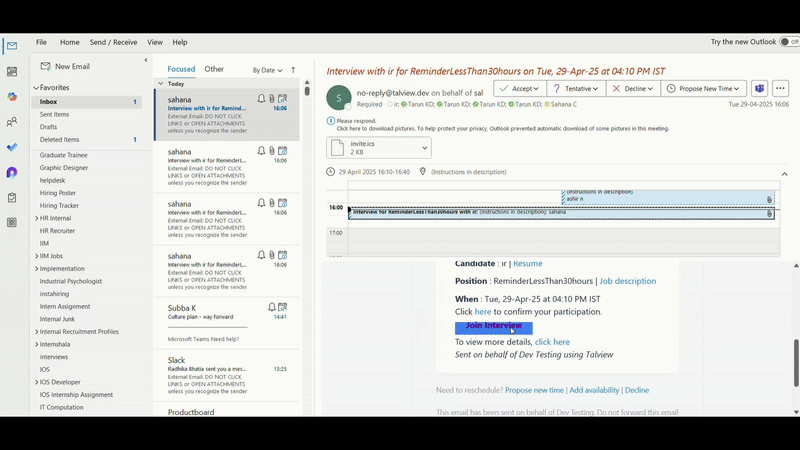Screen dimensions: 800x450
Task: Open the purple Loop app icon
Action: (x=12, y=172)
